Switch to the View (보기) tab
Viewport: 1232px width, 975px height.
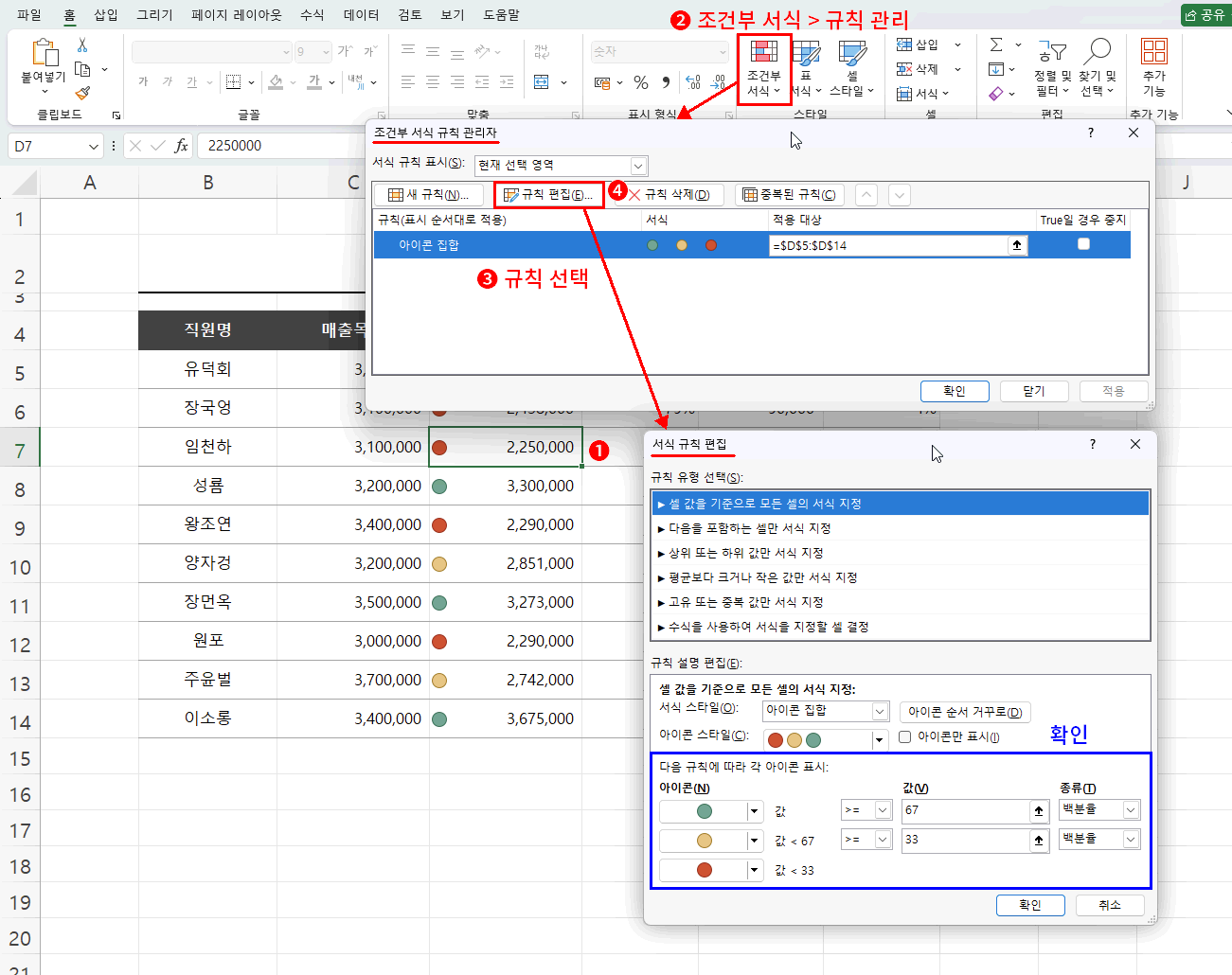[453, 15]
